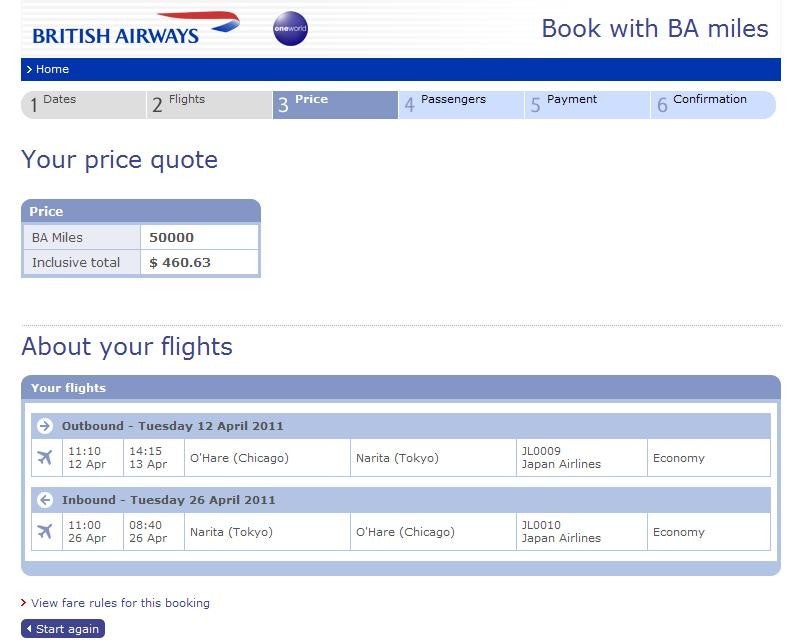Click the JL0009 Japan Airlines flight cell
Viewport: 797px width, 643px height.
[581, 457]
